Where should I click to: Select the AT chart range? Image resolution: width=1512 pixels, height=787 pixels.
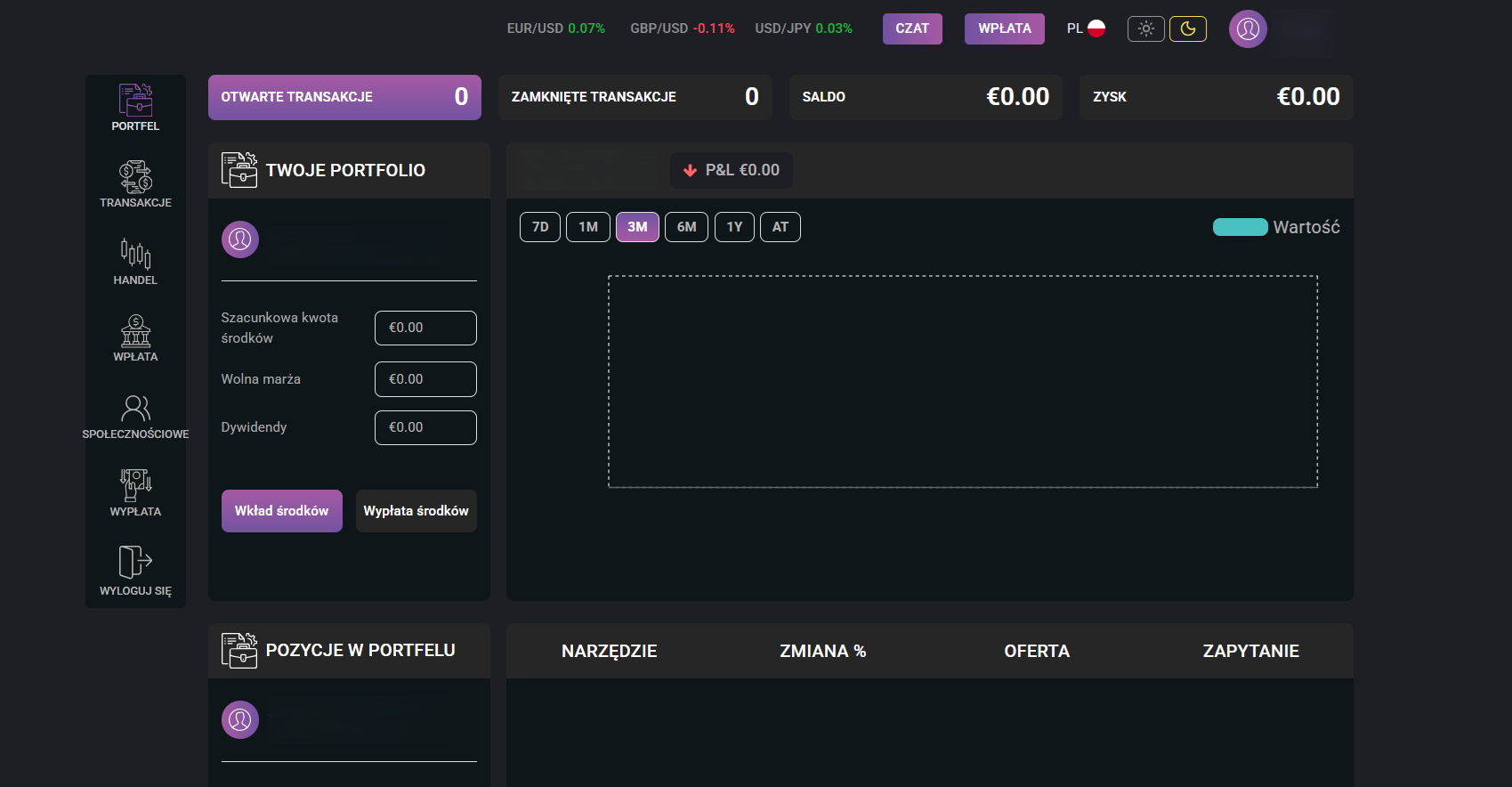click(780, 227)
